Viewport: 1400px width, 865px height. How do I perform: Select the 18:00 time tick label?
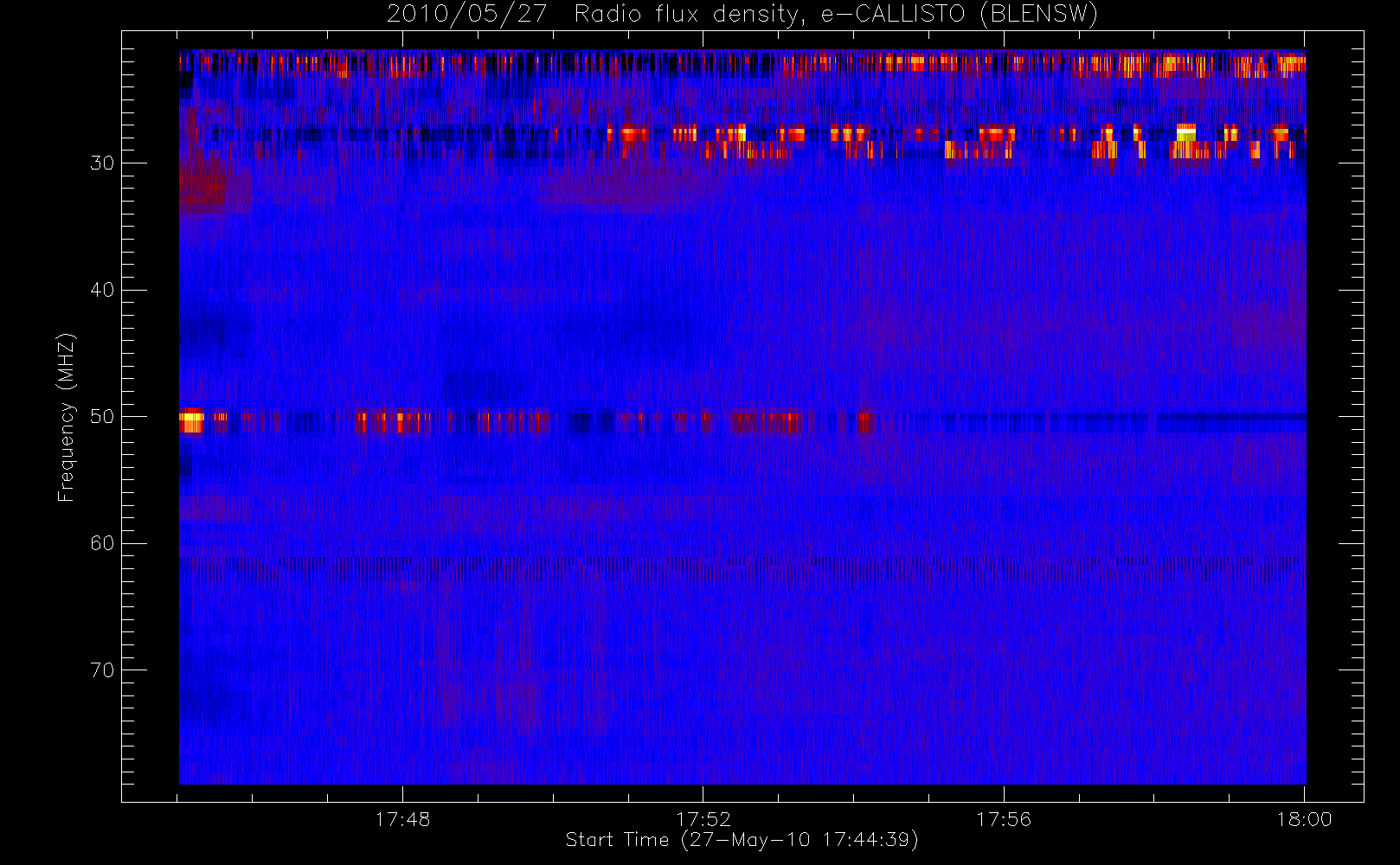1304,819
